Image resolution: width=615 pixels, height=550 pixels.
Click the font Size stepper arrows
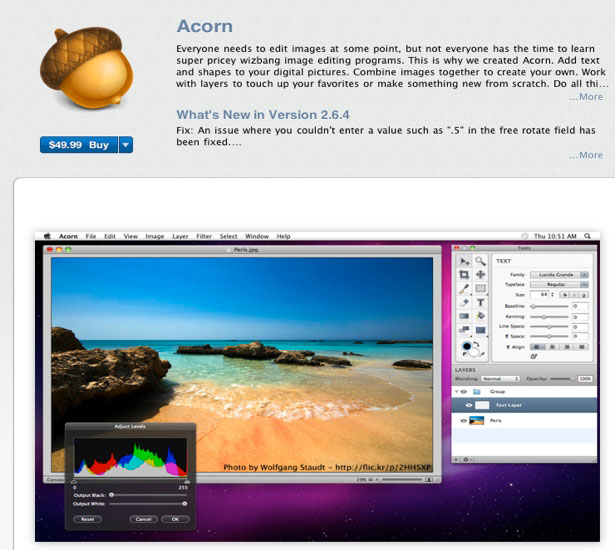[x=552, y=295]
